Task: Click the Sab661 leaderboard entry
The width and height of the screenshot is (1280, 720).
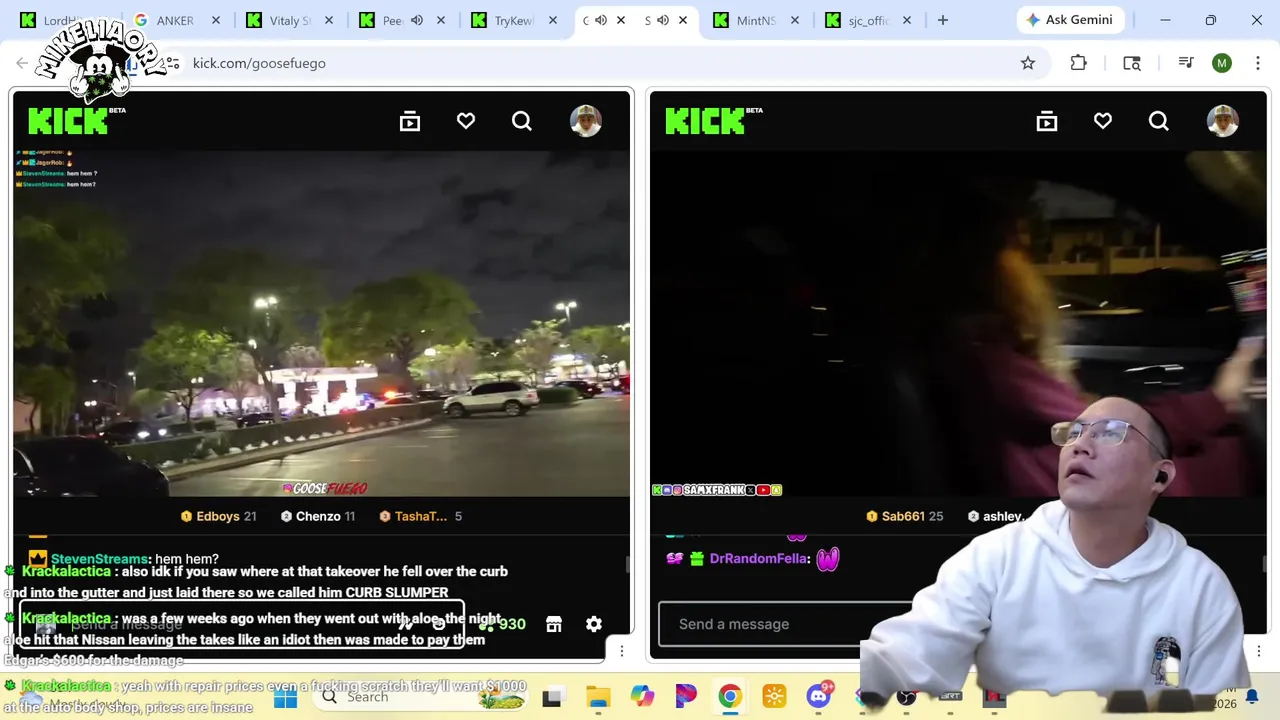Action: pyautogui.click(x=907, y=516)
